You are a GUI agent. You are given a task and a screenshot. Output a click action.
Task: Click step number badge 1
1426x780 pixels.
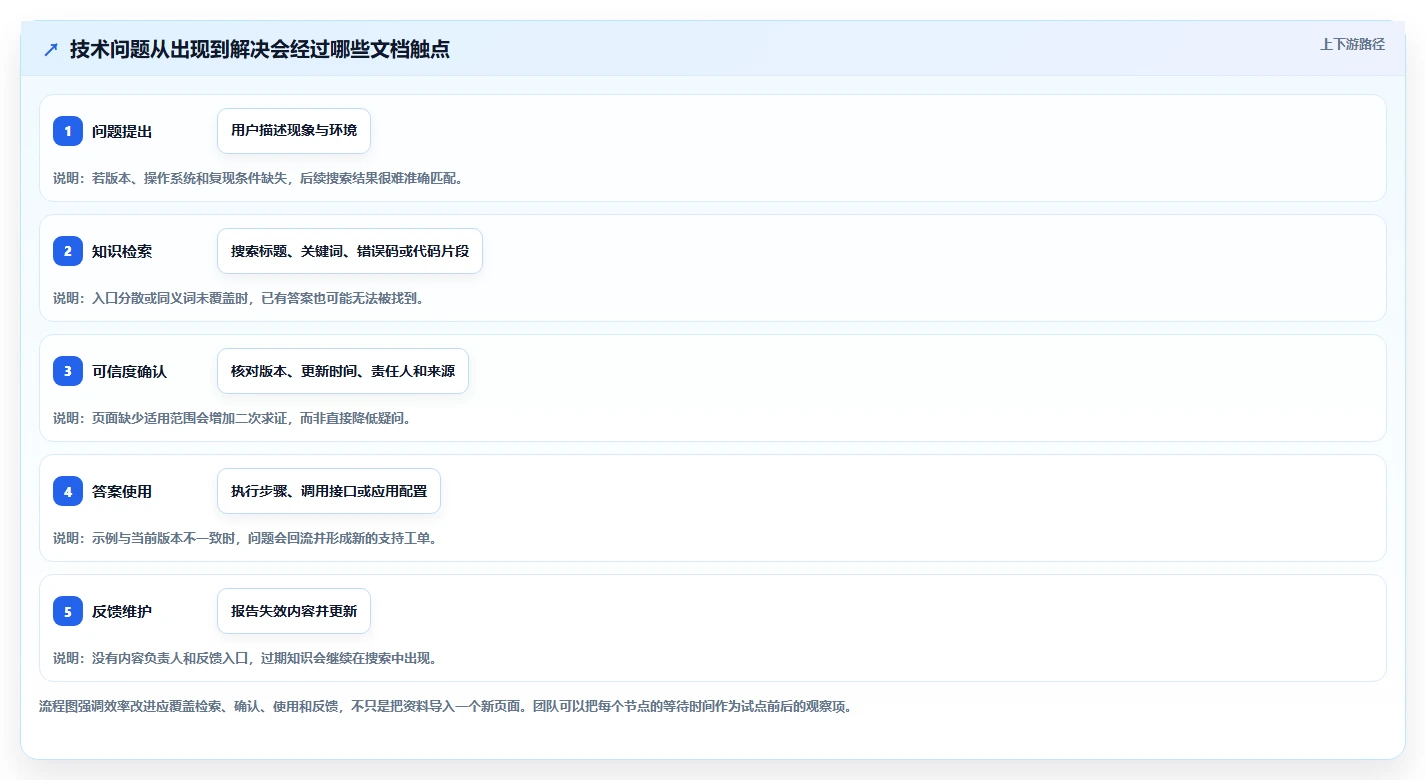[68, 131]
